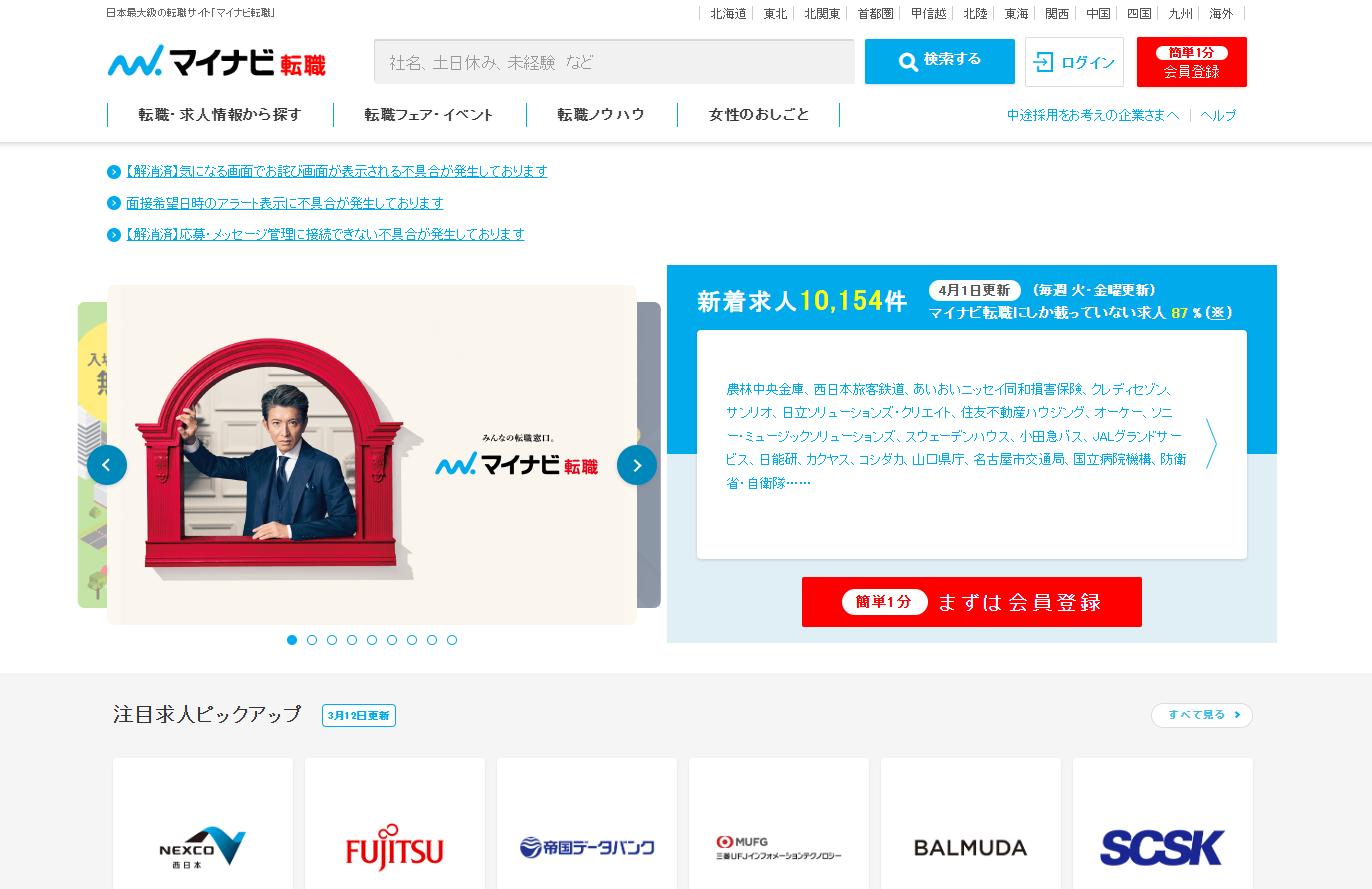The height and width of the screenshot is (889, 1372).
Task: Open the MUFG 三菱UFJインフォメーションテクノロジー card
Action: coord(779,824)
